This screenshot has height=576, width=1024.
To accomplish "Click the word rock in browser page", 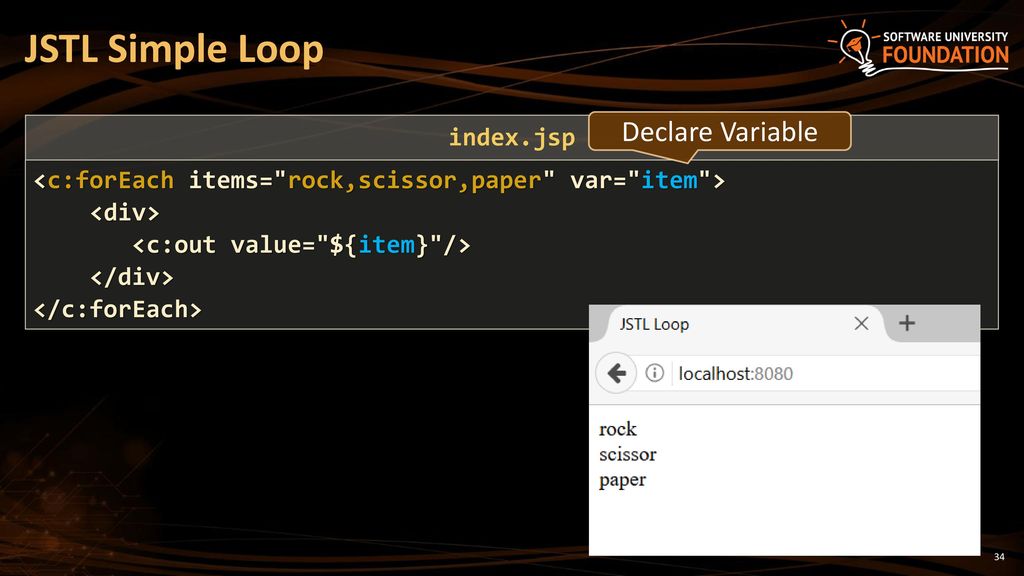I will click(x=617, y=429).
